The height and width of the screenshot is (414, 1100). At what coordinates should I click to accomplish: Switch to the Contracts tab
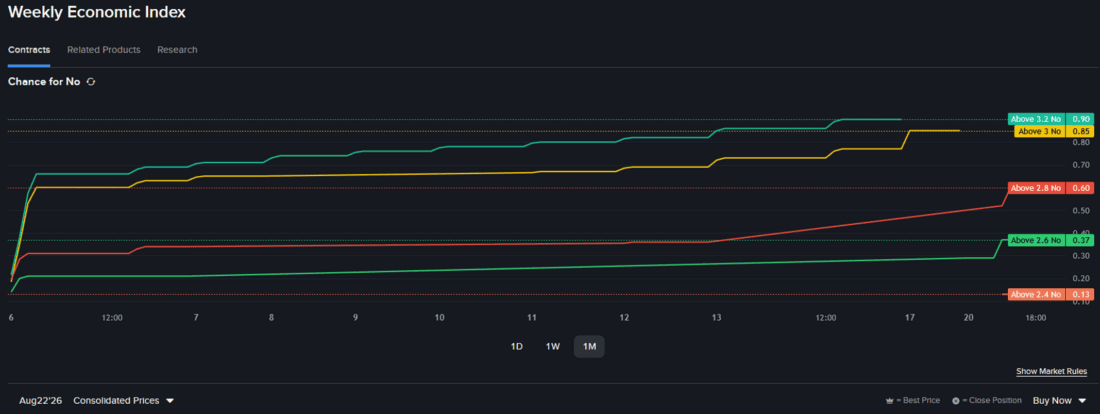[29, 50]
